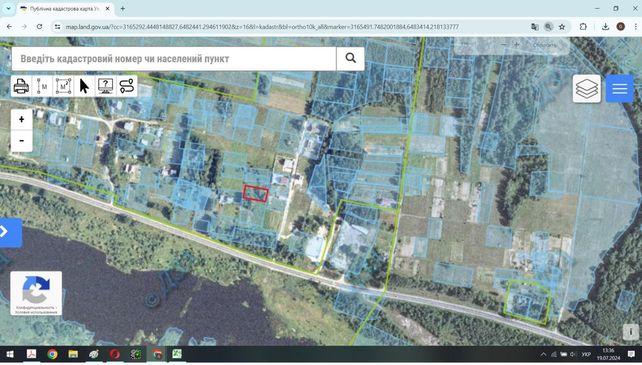
Task: Zoom out with the minus button
Action: click(22, 141)
